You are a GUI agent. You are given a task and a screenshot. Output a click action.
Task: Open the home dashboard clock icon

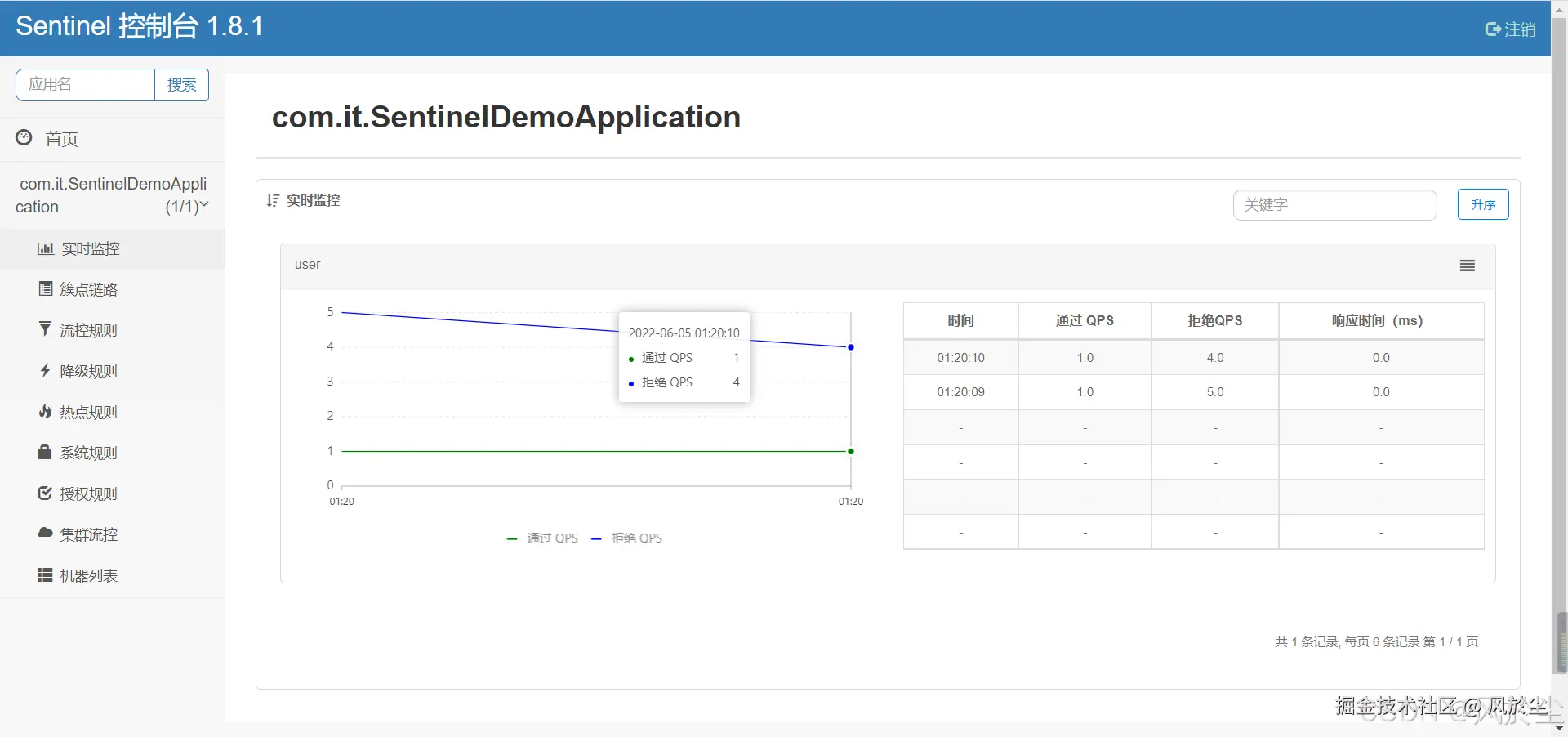tap(24, 137)
